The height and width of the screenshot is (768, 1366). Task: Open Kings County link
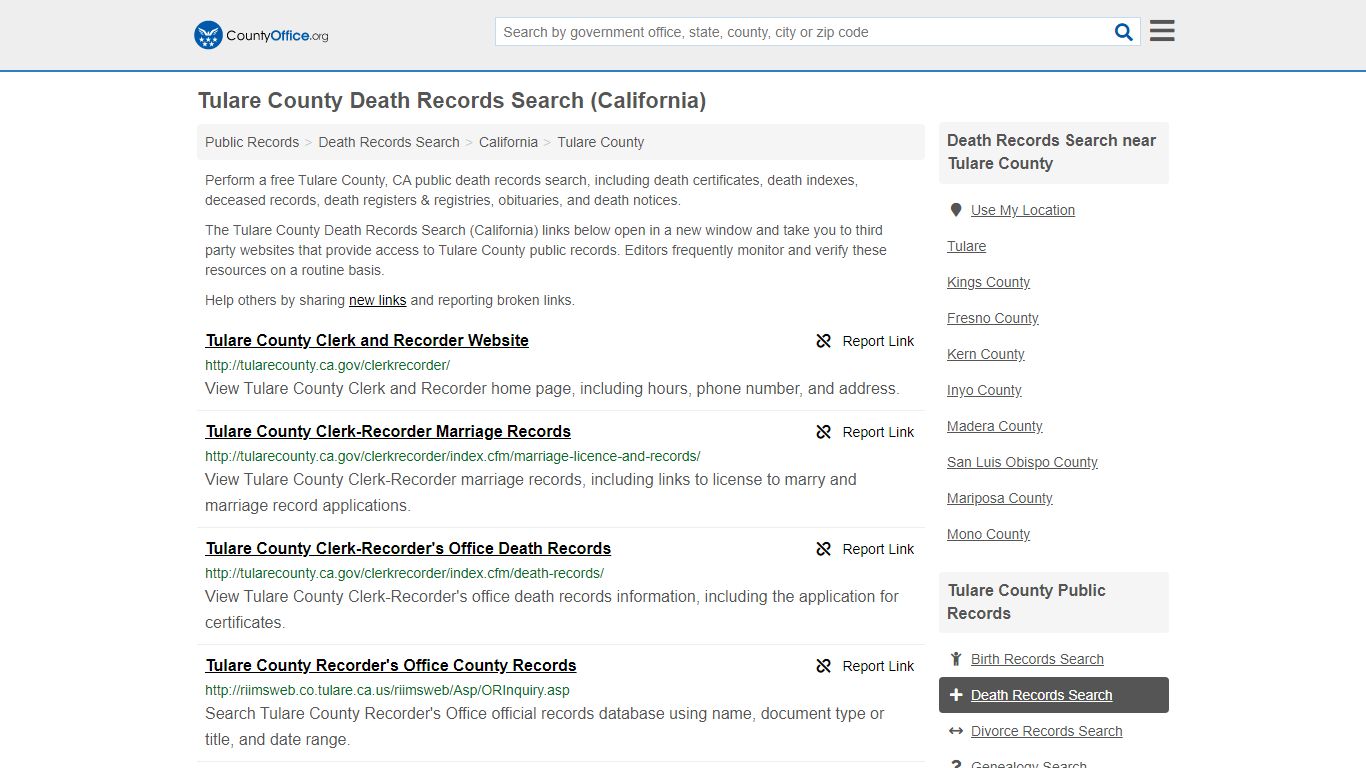(988, 282)
